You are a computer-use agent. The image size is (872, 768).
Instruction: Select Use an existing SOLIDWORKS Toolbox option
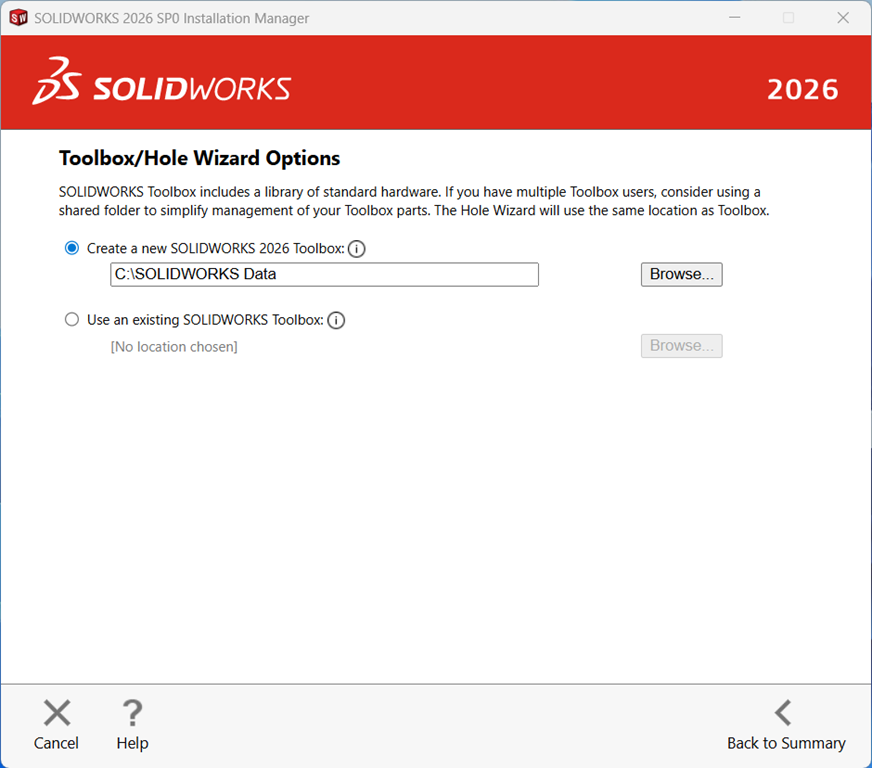tap(72, 320)
